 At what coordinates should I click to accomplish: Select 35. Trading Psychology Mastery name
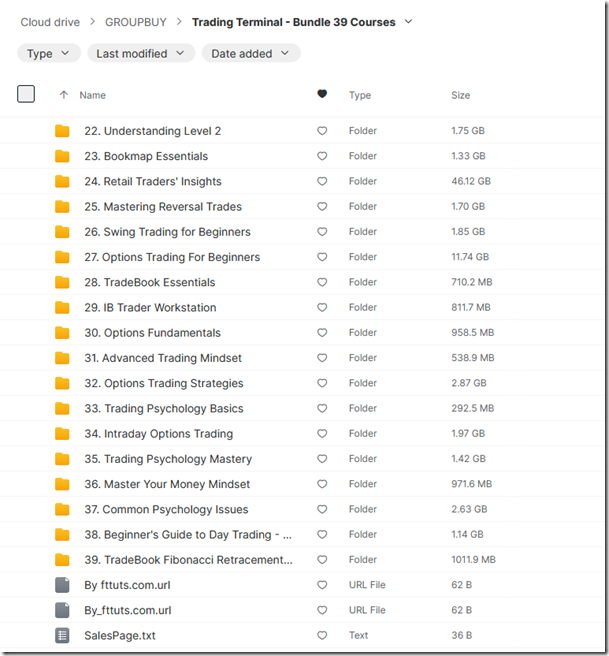(x=168, y=459)
